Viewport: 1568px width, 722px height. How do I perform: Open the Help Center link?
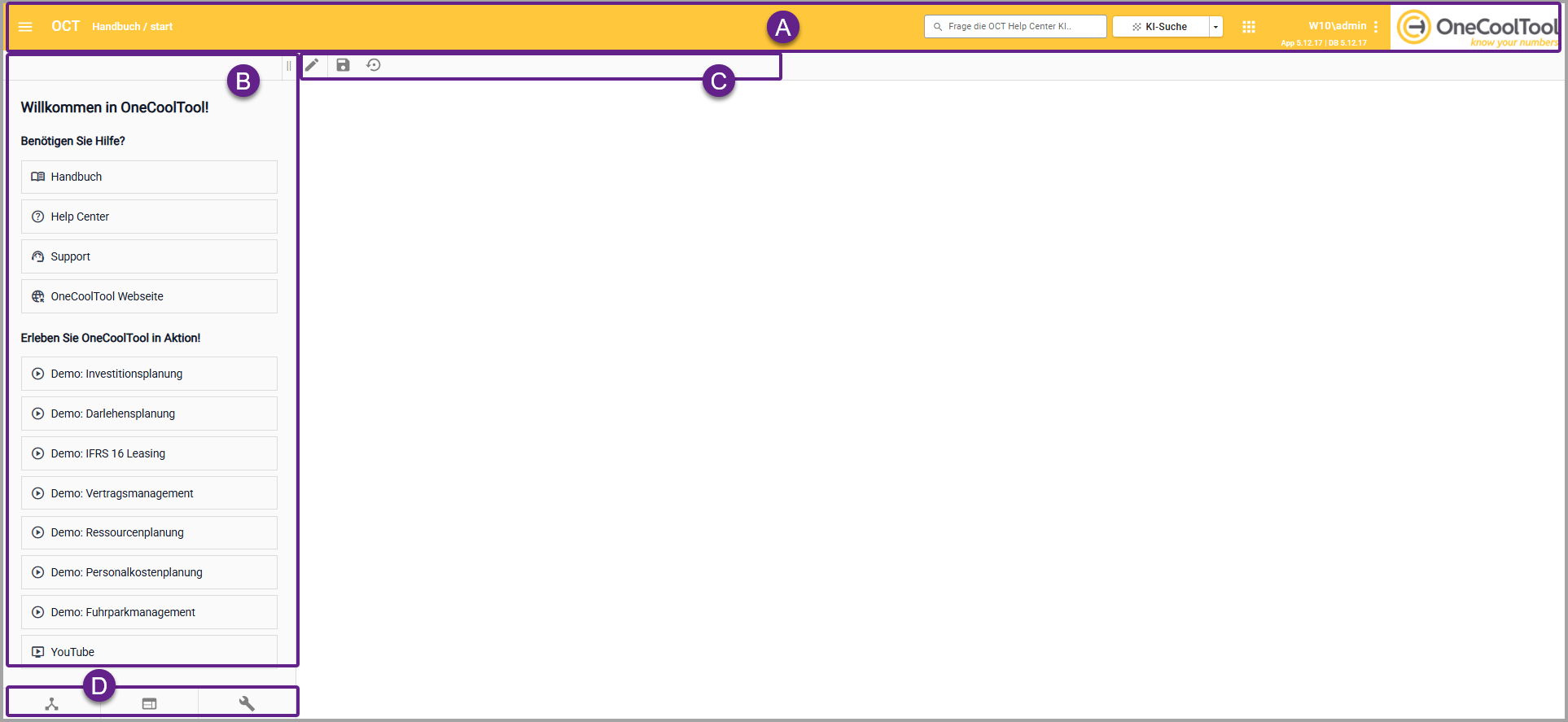point(149,217)
